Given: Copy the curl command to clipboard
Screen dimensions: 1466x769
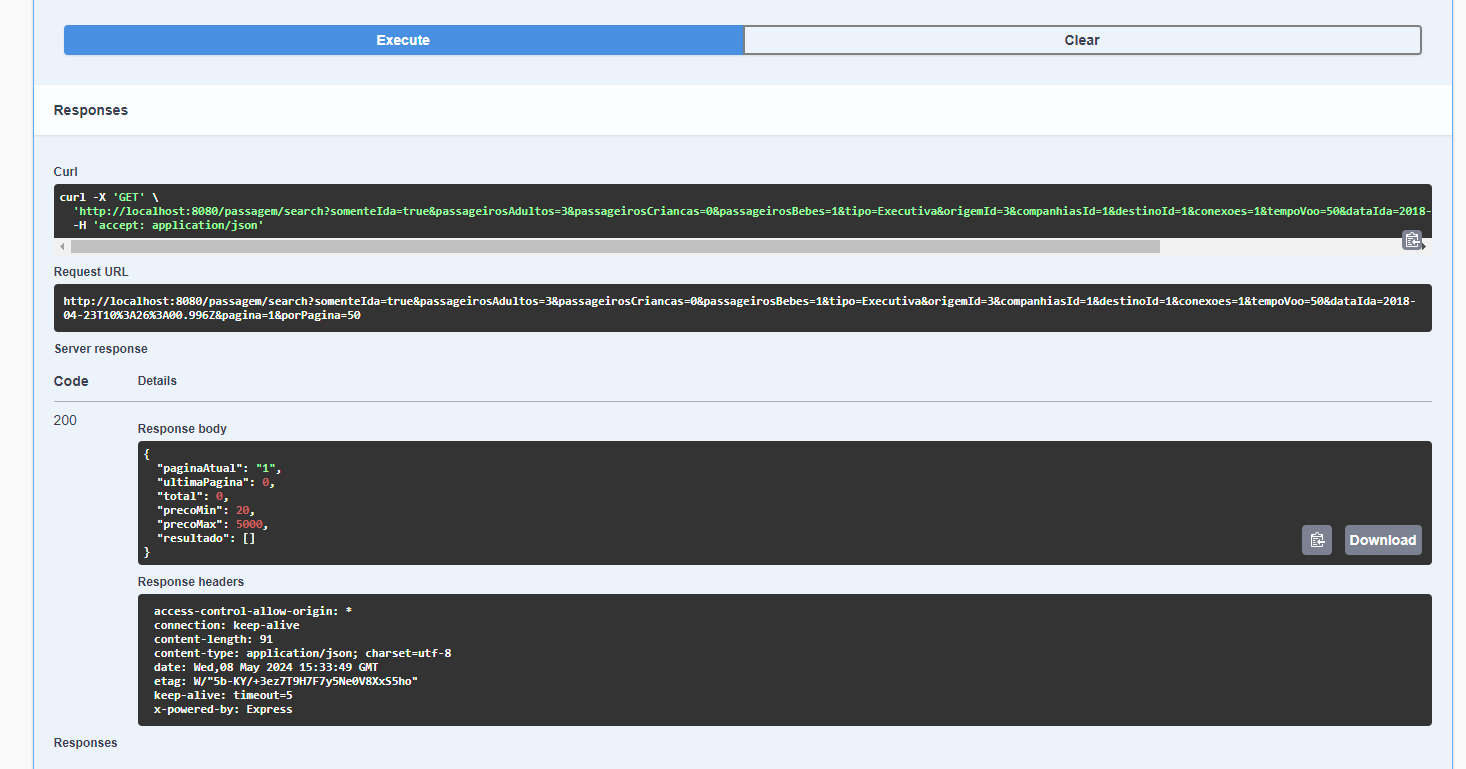Looking at the screenshot, I should tap(1411, 240).
